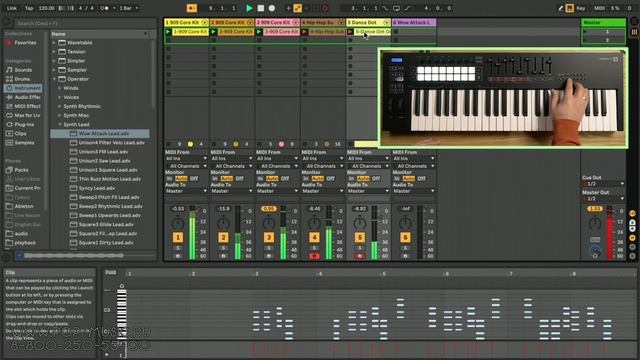Toggle track 3 activator button

269,237
